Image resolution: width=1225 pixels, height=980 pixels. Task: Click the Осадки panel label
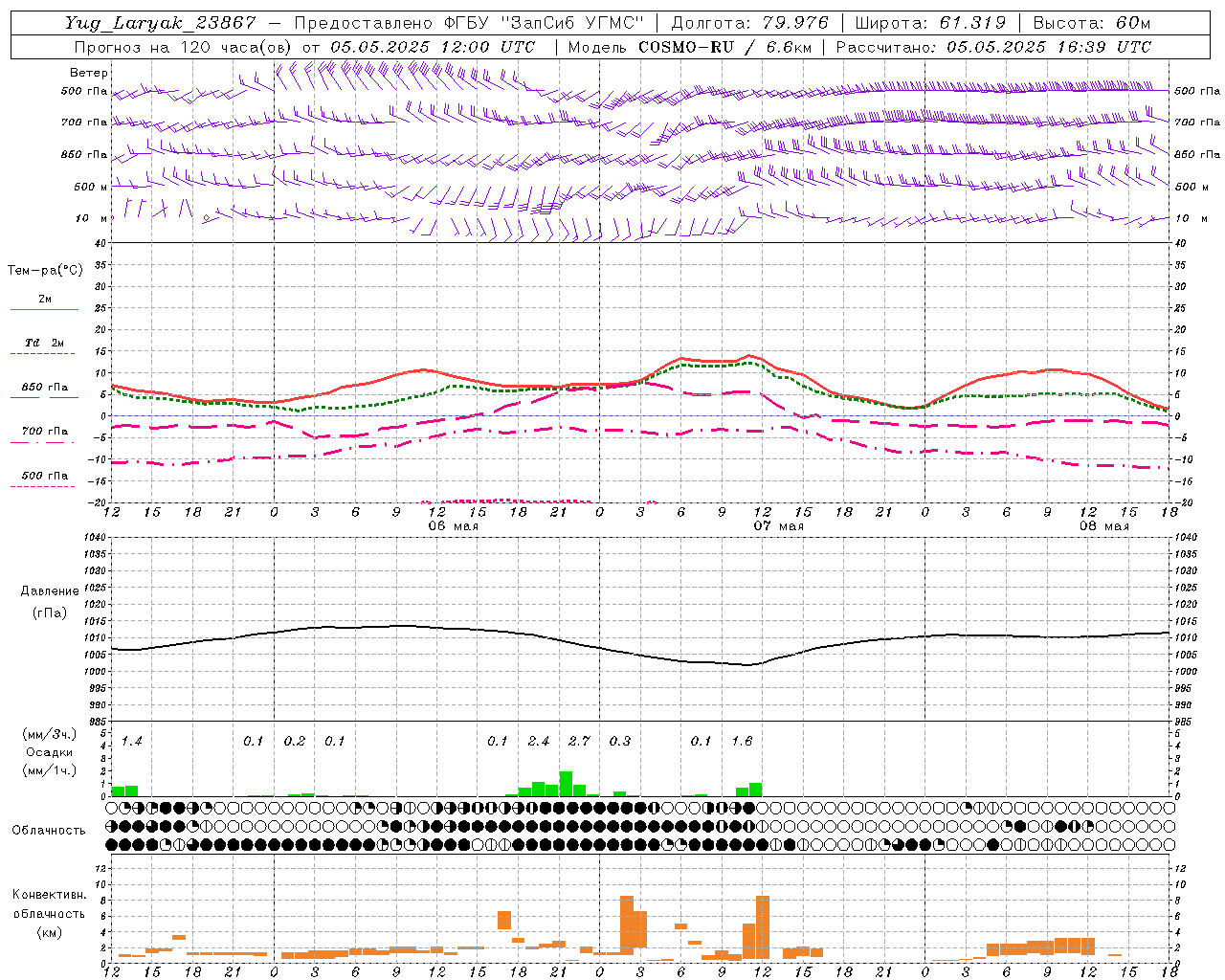coord(48,752)
